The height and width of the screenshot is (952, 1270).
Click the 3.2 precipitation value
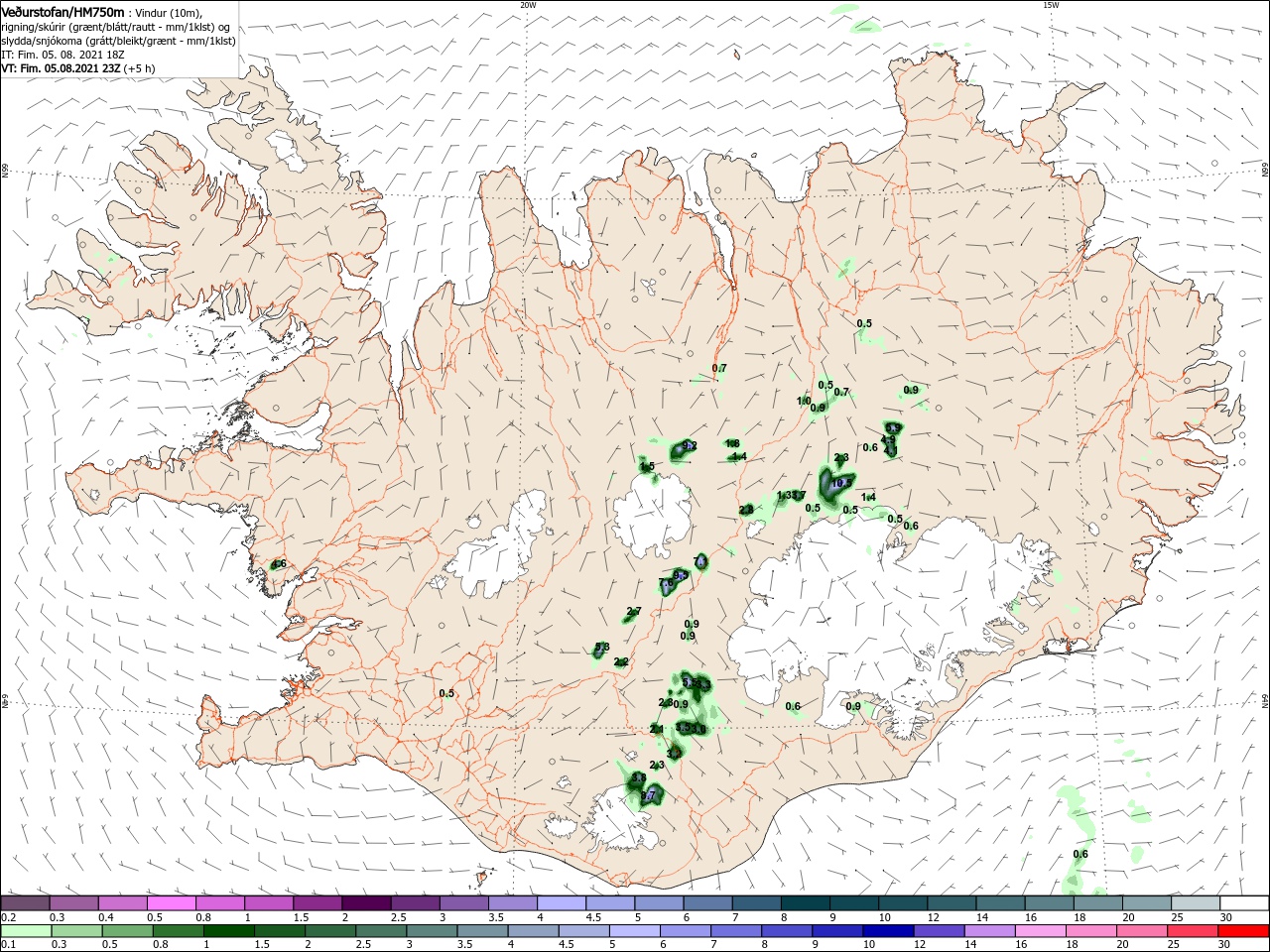[674, 754]
